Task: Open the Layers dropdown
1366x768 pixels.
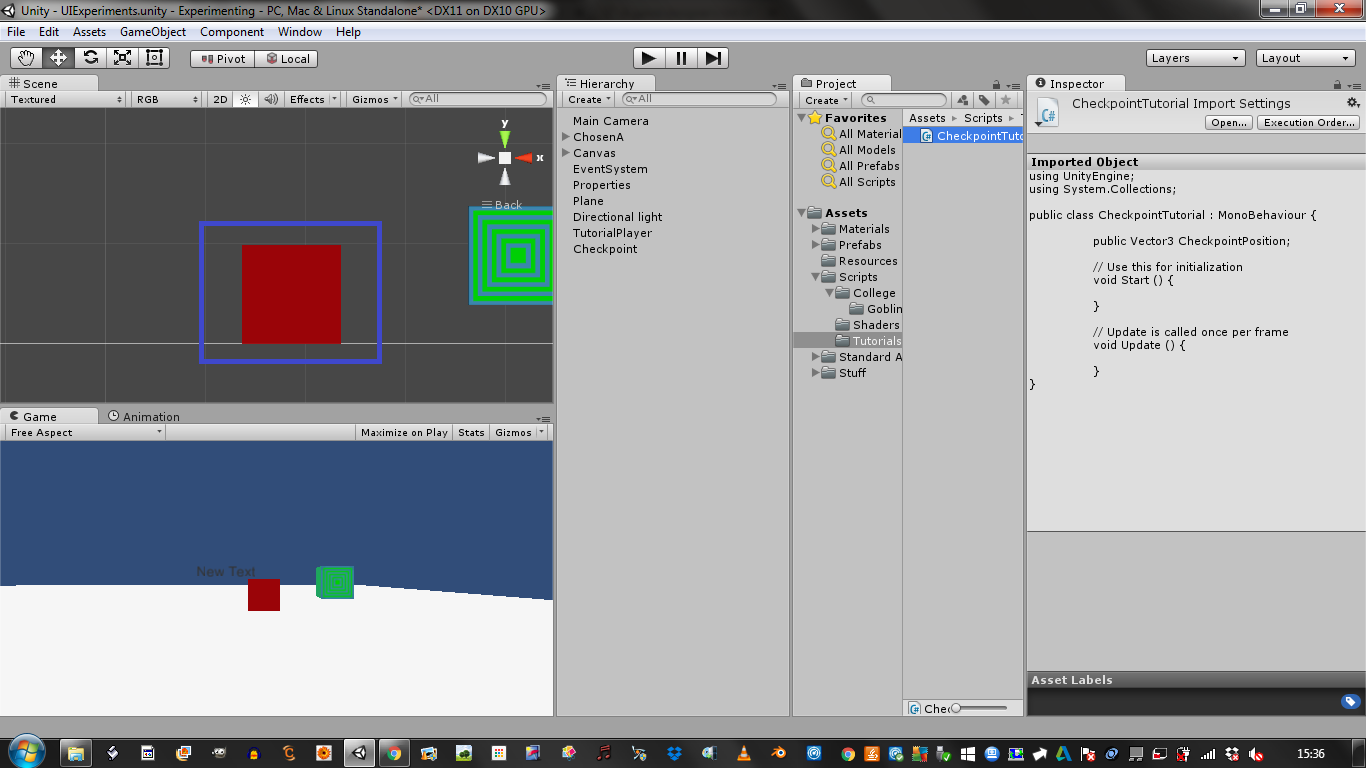Action: [1195, 58]
